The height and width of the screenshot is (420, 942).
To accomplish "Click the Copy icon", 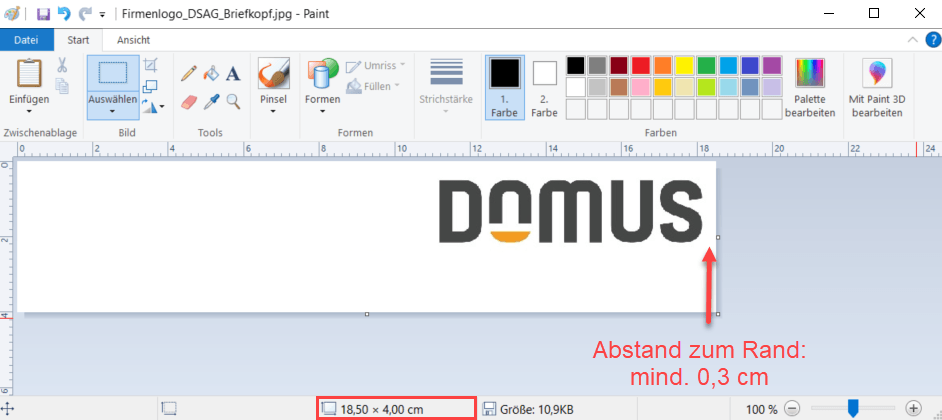I will pos(62,86).
